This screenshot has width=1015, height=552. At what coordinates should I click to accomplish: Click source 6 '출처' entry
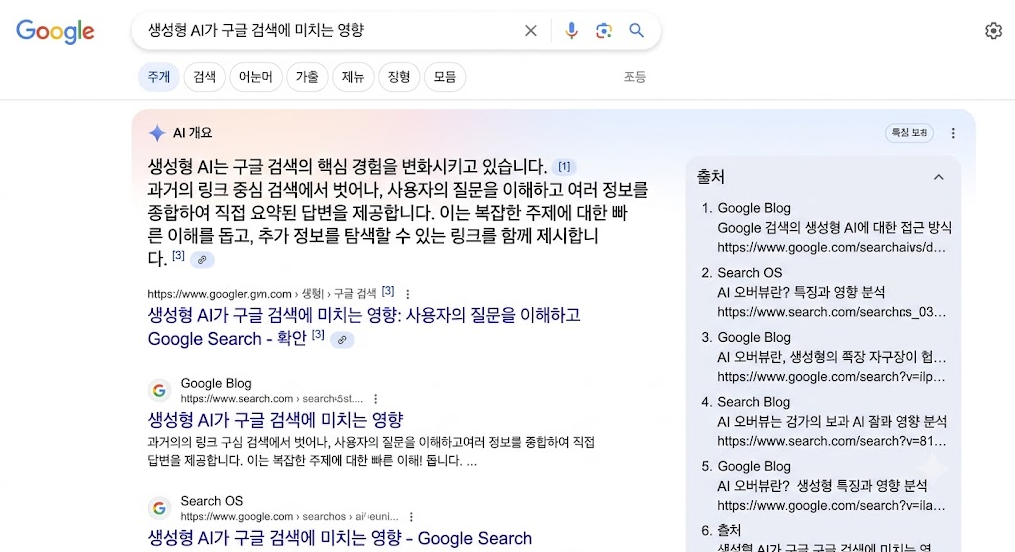pos(729,531)
